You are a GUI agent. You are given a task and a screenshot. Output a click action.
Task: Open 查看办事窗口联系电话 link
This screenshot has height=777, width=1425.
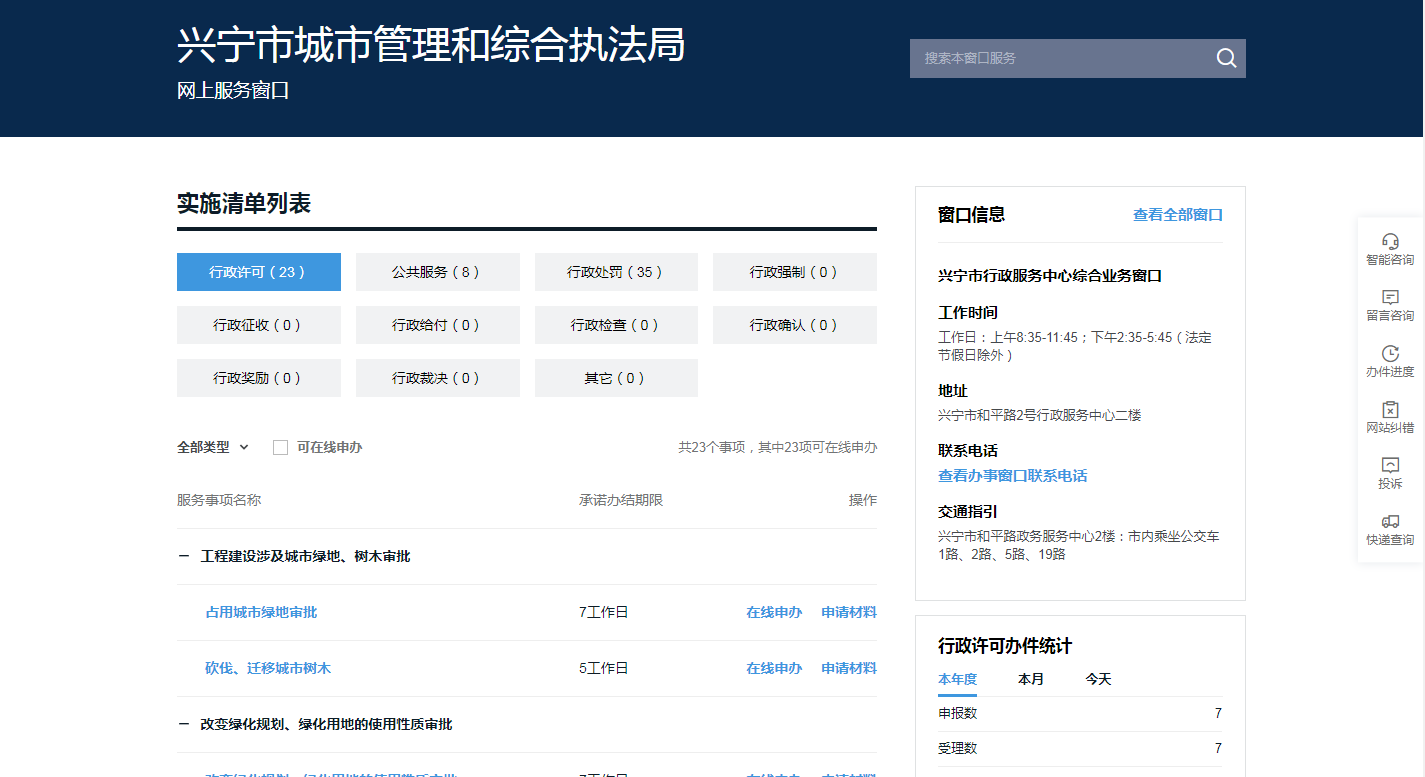click(1013, 476)
